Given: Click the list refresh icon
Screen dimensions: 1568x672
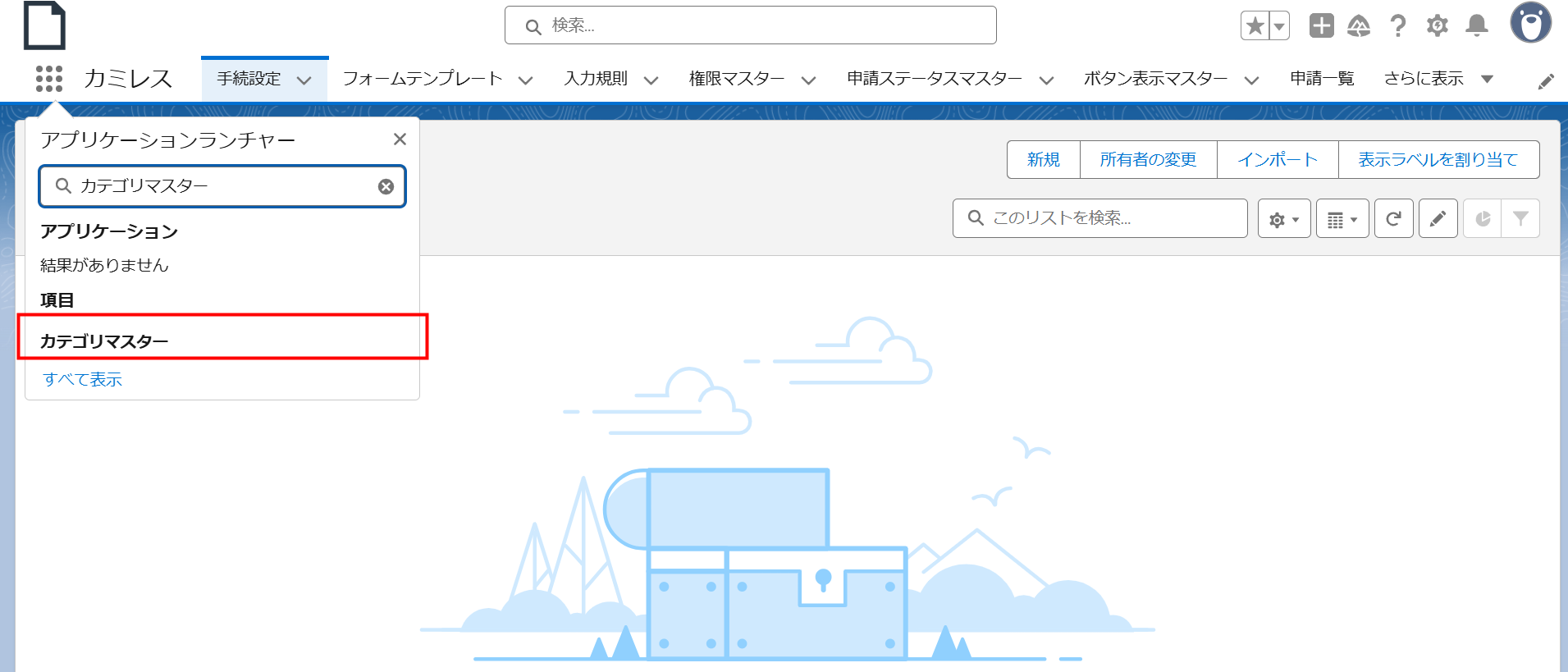Looking at the screenshot, I should [x=1393, y=219].
